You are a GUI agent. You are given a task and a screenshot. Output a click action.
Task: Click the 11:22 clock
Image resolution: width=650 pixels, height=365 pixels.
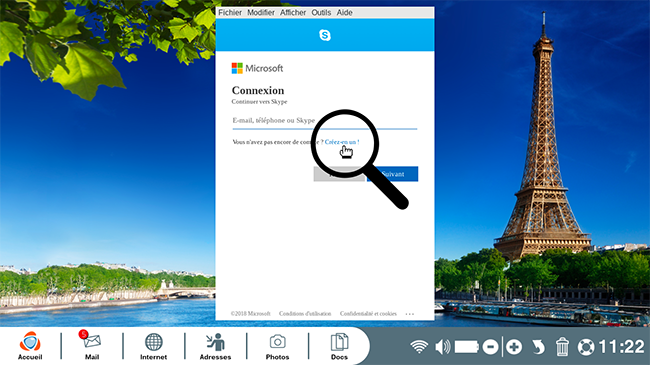(x=621, y=347)
